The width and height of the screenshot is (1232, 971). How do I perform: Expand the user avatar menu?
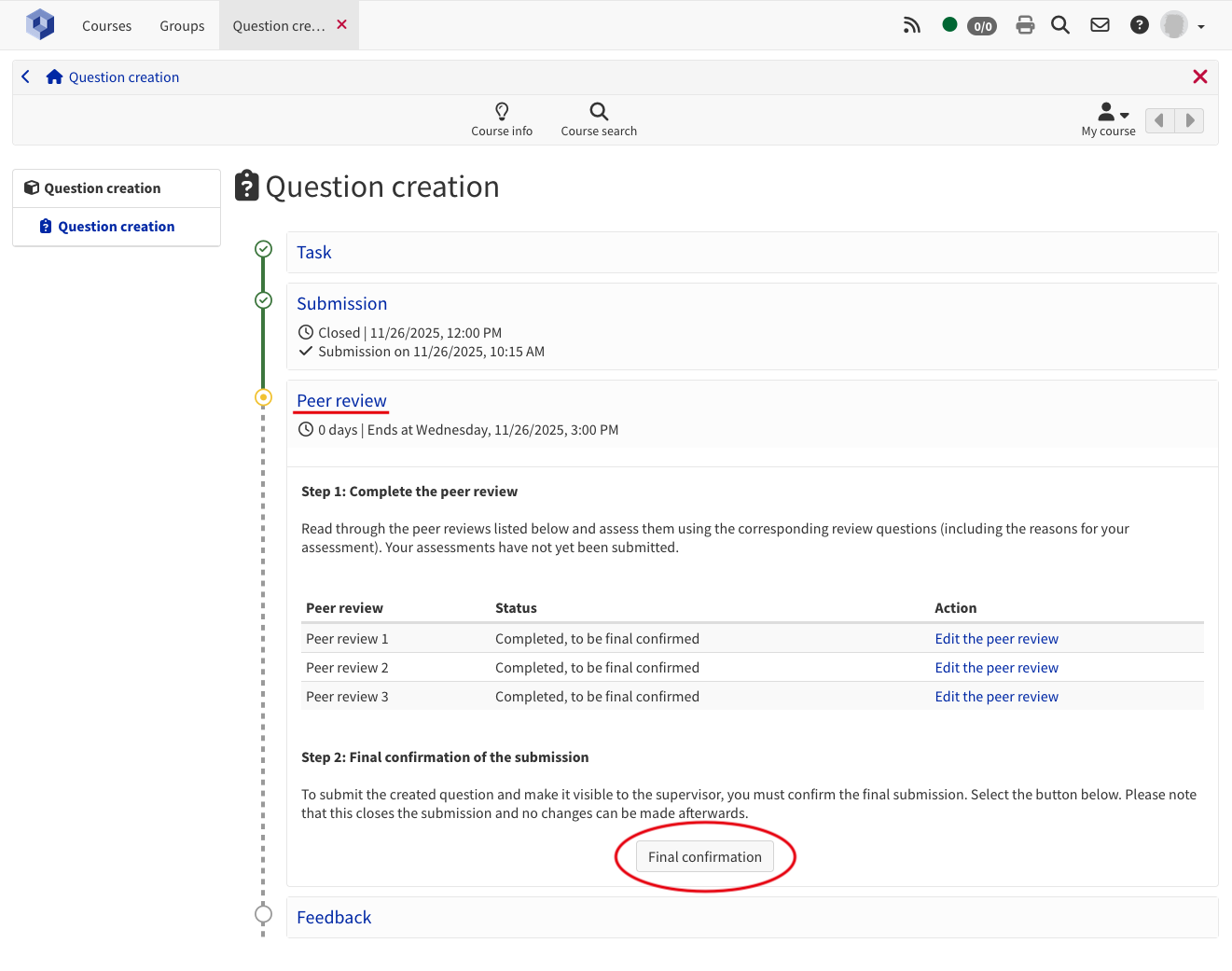pos(1183,25)
